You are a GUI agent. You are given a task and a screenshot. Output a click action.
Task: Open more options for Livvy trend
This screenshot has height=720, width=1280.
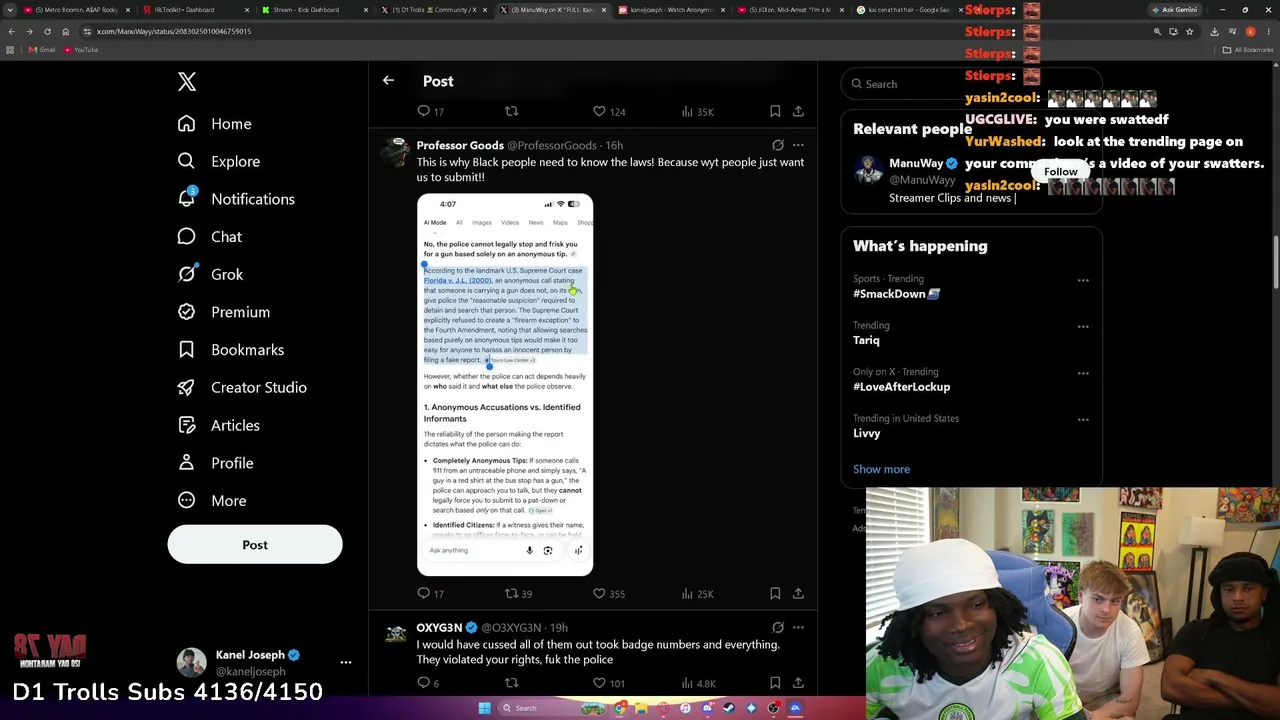pos(1083,420)
